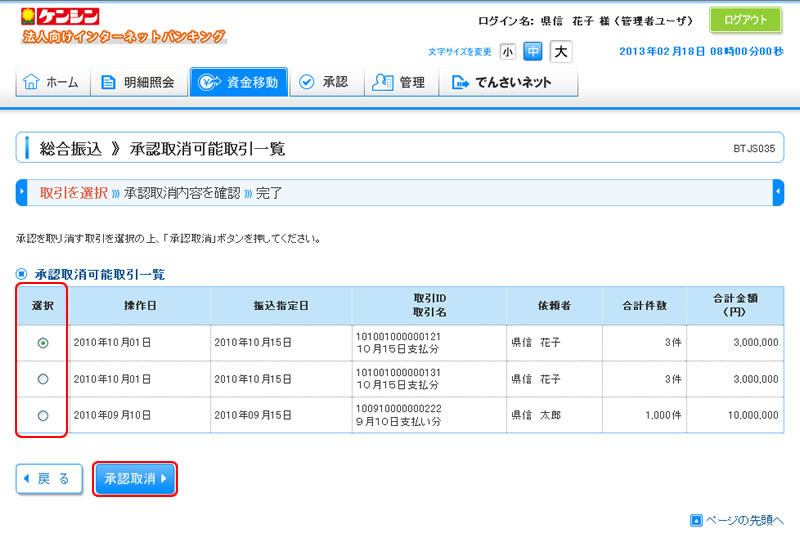Go to the 承認 tab
The width and height of the screenshot is (800, 554).
coord(324,83)
